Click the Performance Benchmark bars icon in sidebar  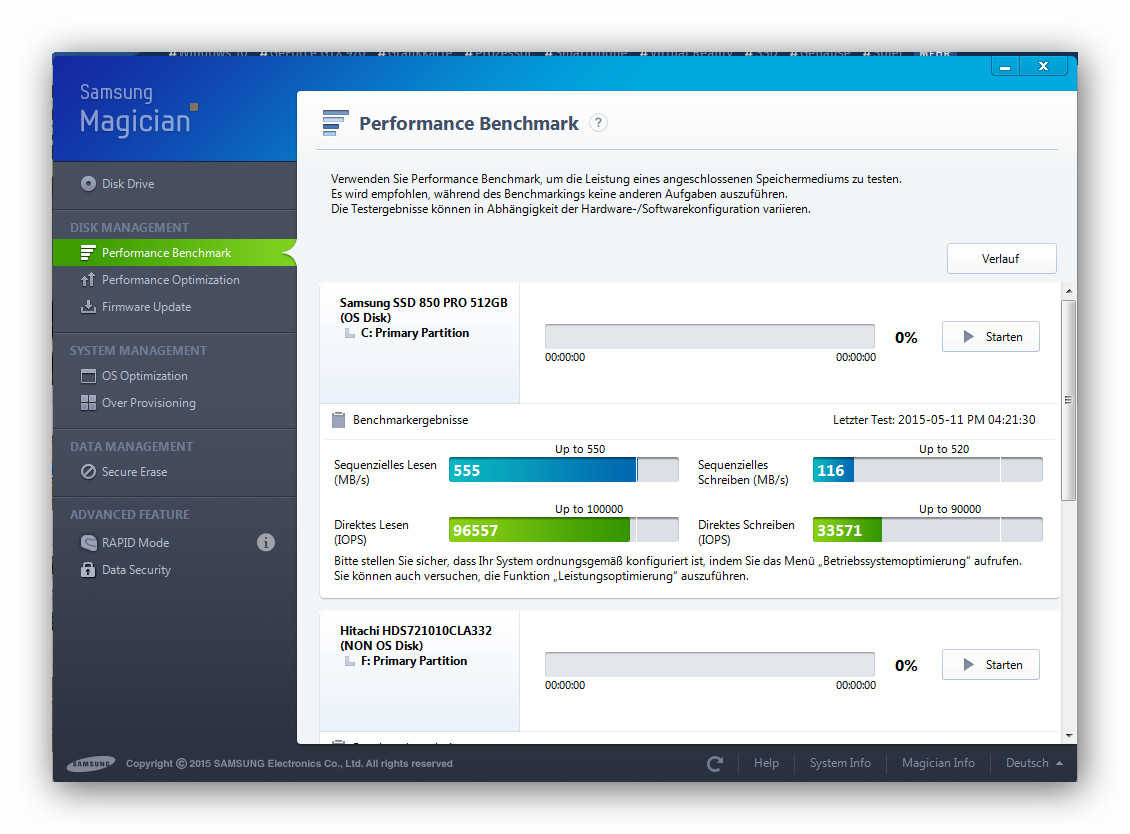coord(88,253)
